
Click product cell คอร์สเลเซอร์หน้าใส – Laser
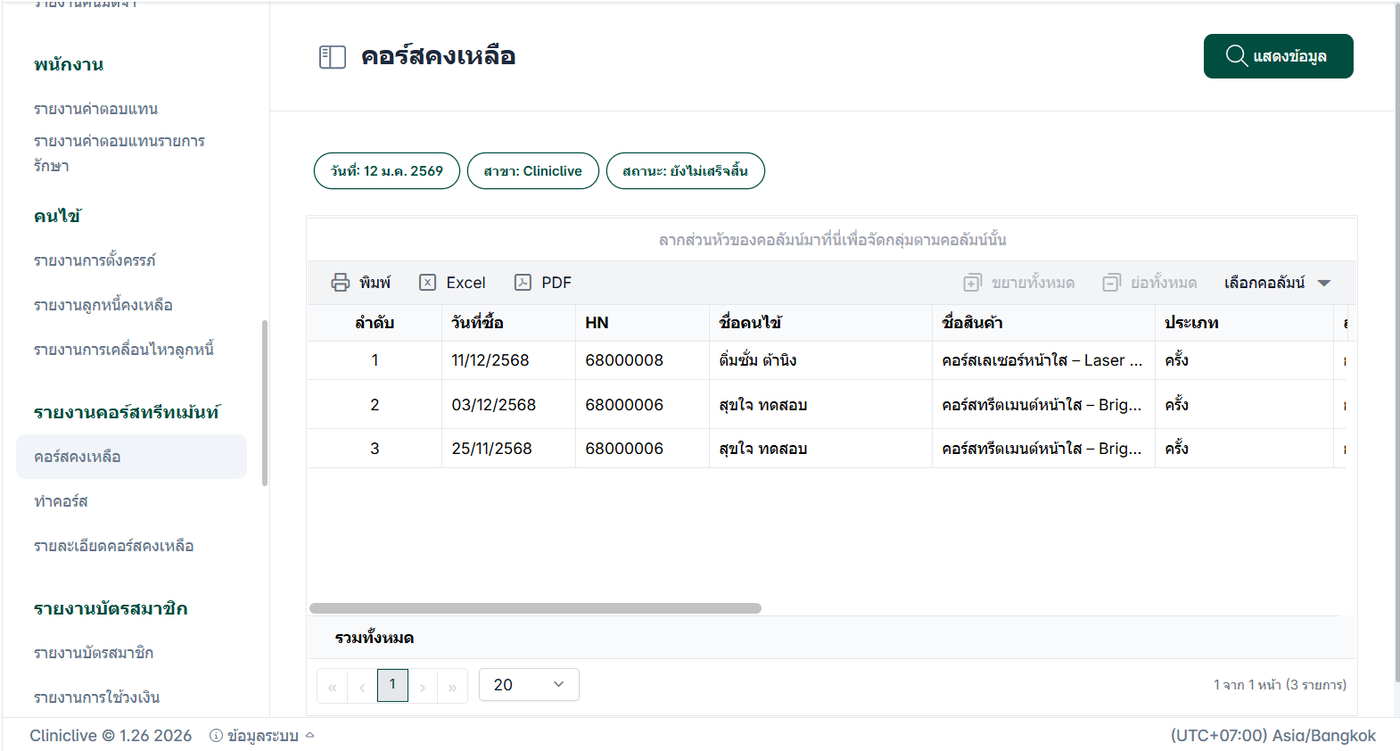(1042, 360)
